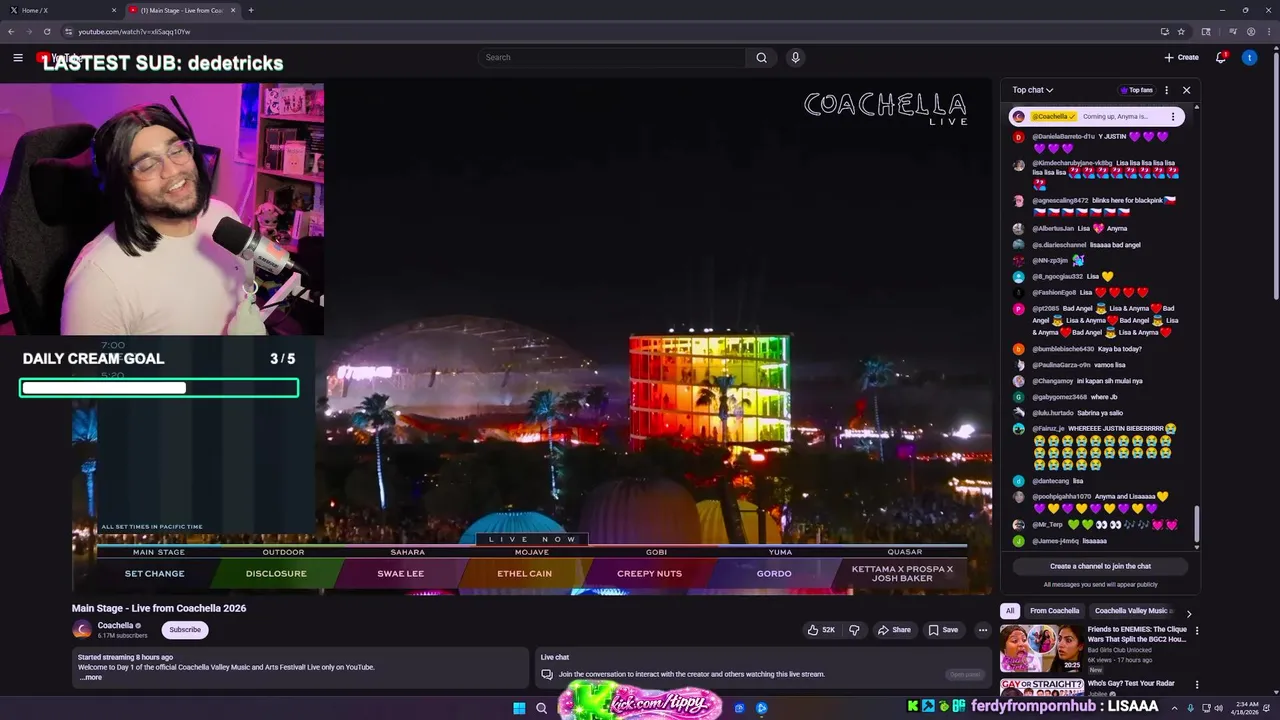The width and height of the screenshot is (1280, 720).
Task: Open the Coachella channel name link
Action: [x=115, y=626]
